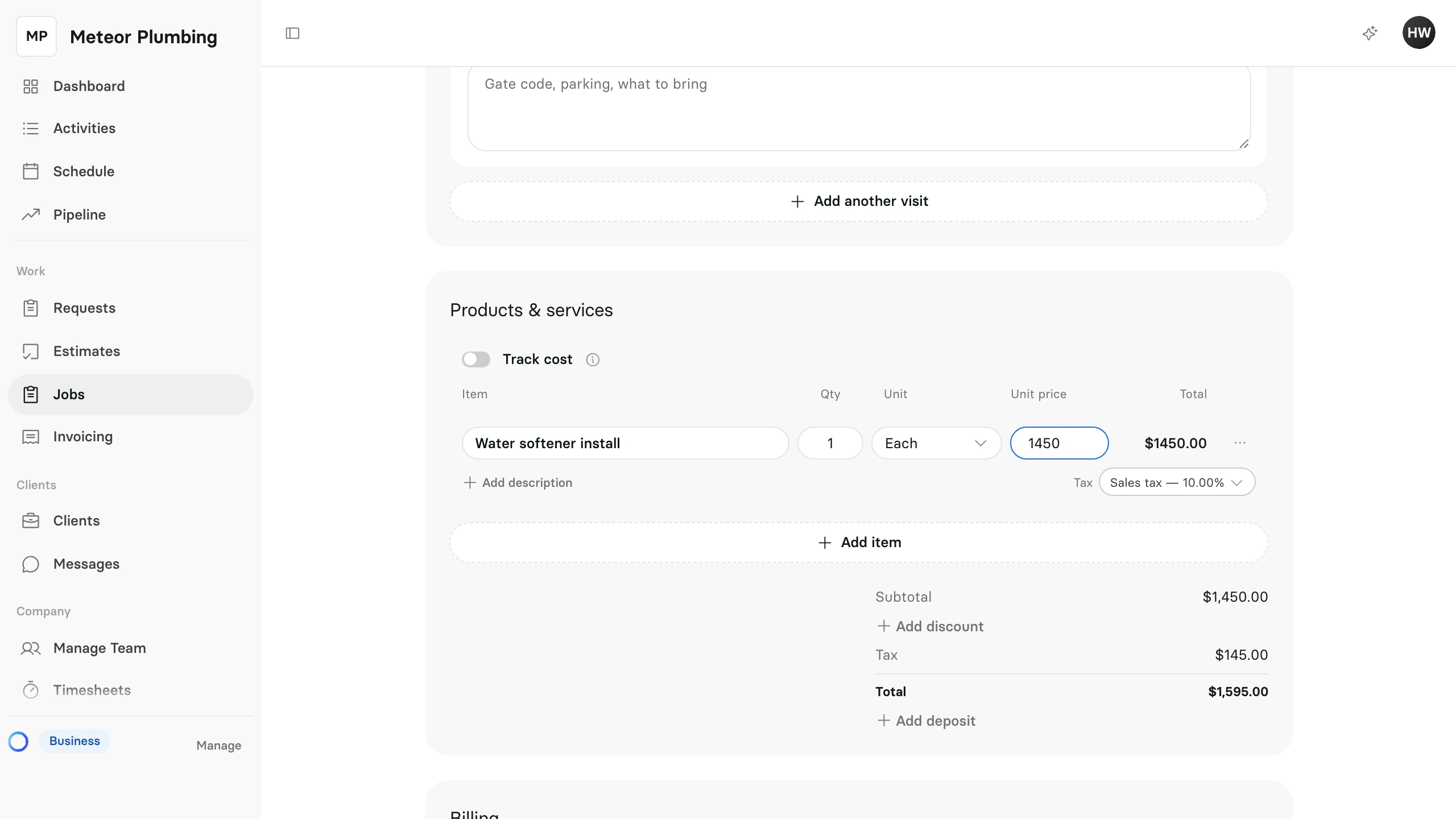1456x819 pixels.
Task: Click the Manage Team people icon
Action: pyautogui.click(x=31, y=648)
